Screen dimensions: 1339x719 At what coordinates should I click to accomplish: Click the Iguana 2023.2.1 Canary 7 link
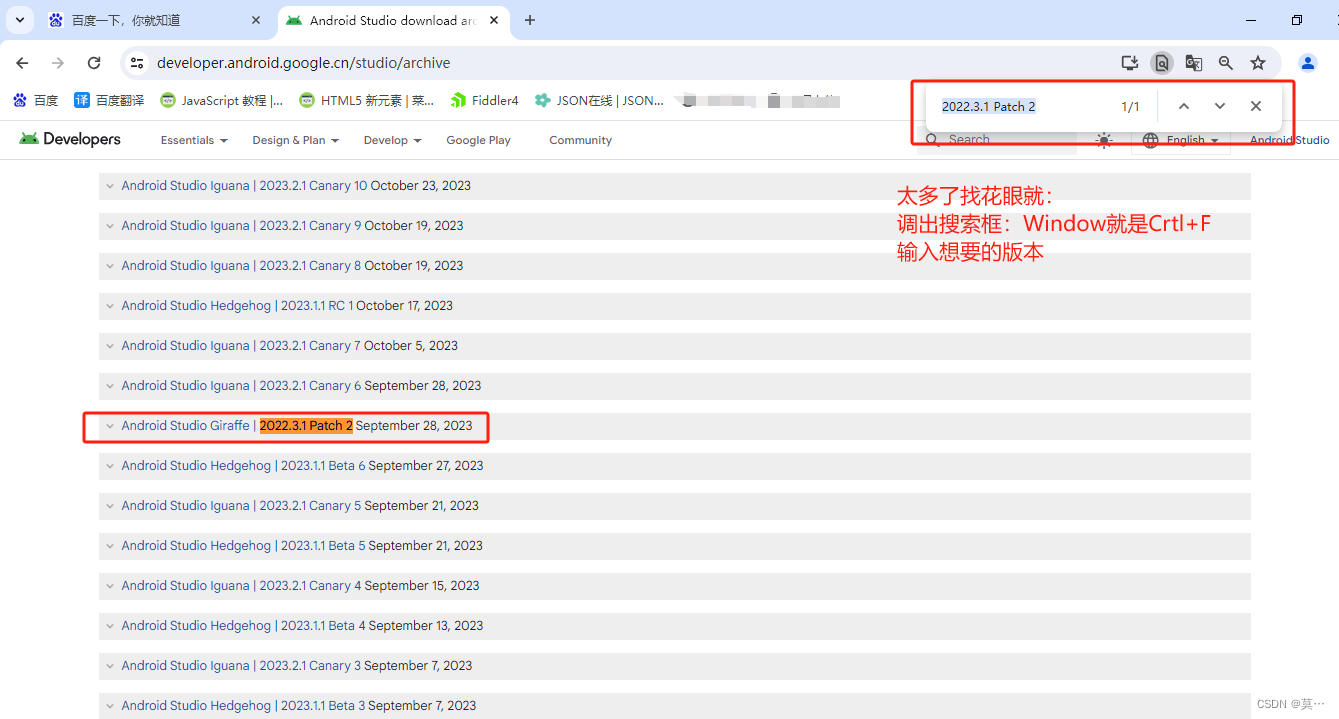point(241,346)
